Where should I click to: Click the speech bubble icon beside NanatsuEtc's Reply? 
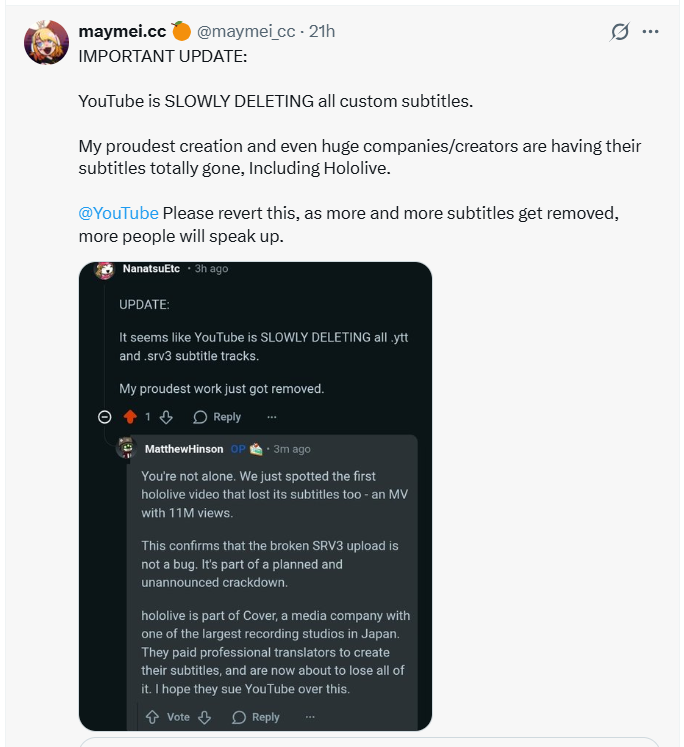[x=200, y=417]
